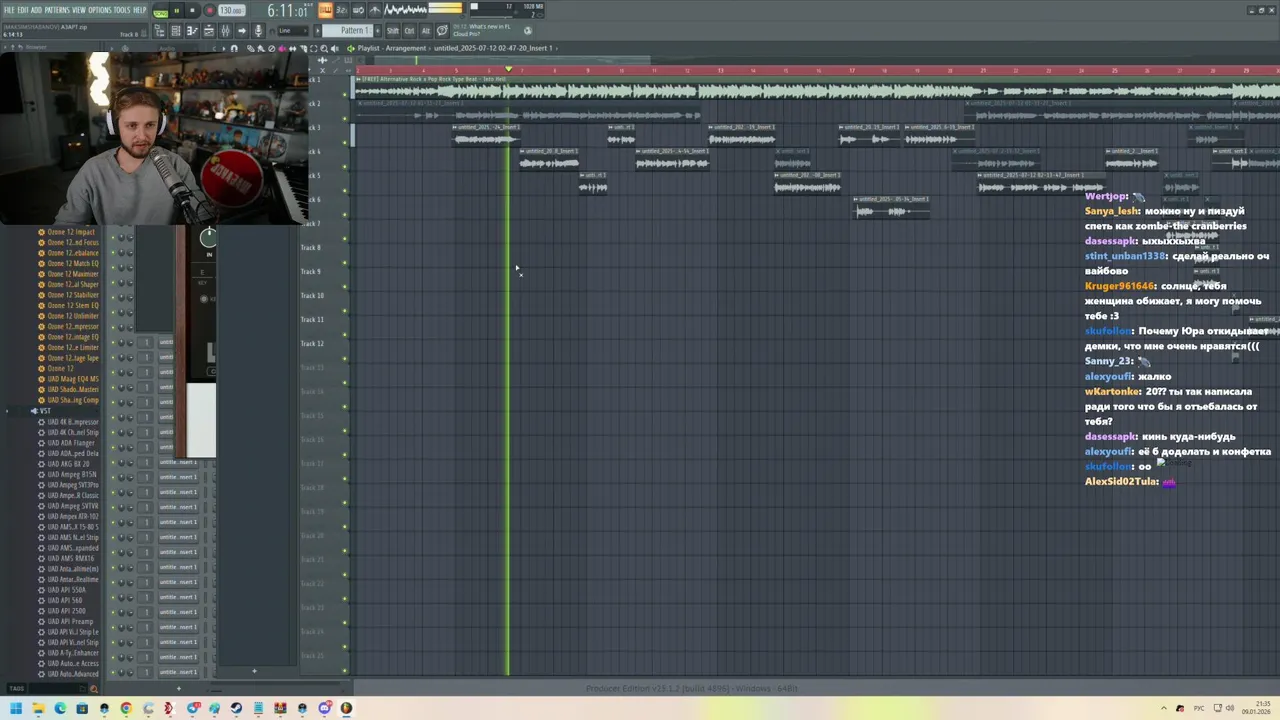1280x720 pixels.
Task: Open the HELP menu
Action: [139, 10]
